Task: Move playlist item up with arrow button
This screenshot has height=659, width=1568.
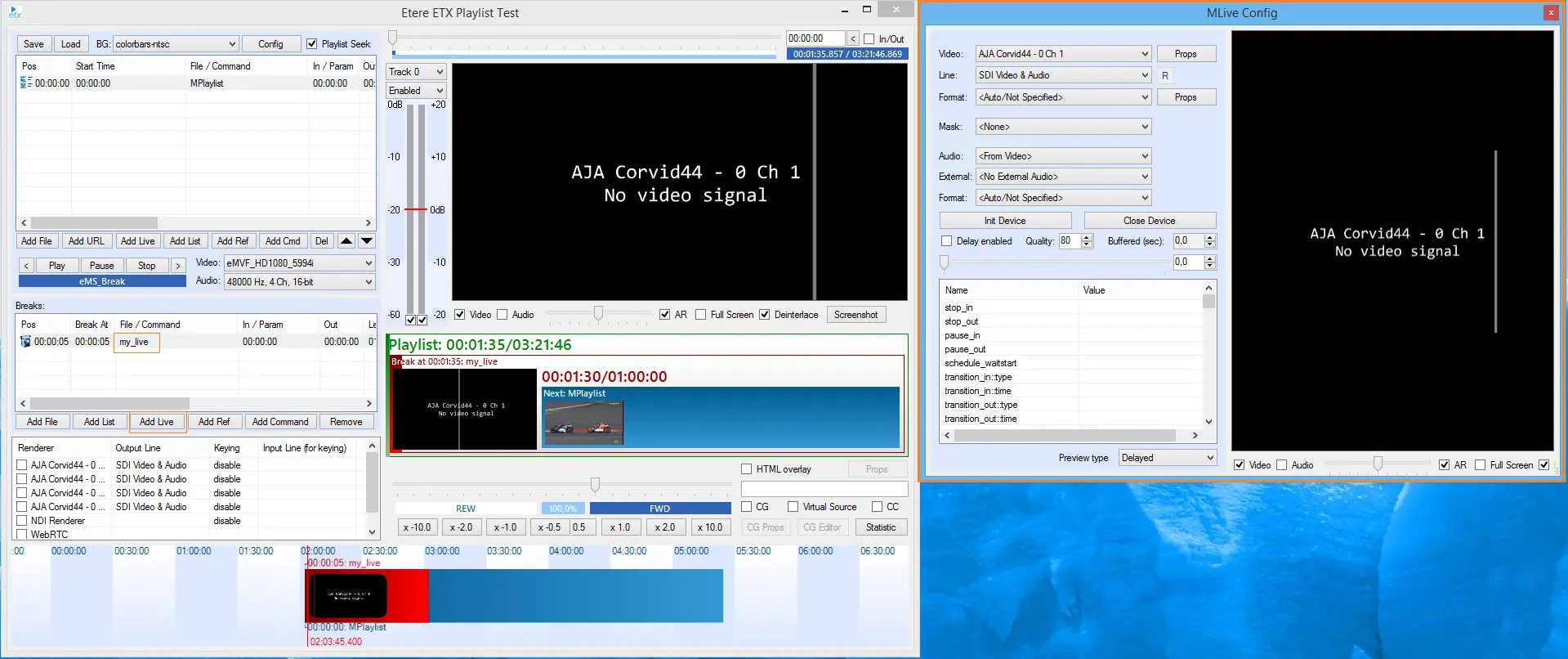Action: point(346,241)
